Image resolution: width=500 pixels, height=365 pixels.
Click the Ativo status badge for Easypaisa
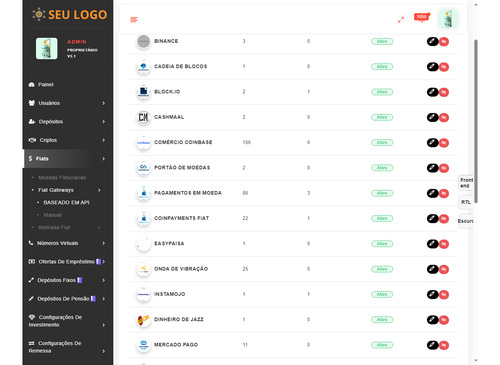tap(382, 244)
